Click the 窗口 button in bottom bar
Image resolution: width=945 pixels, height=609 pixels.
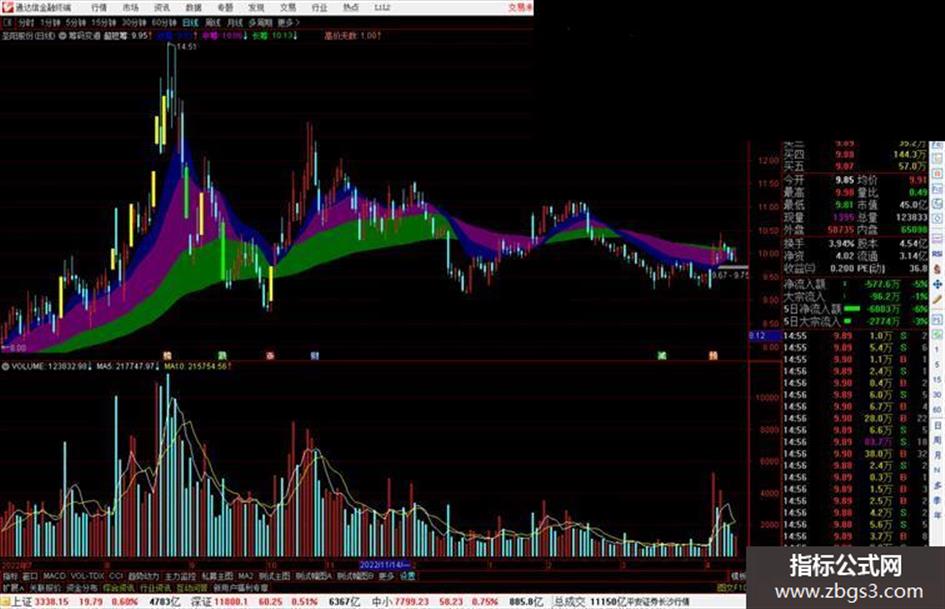[x=30, y=576]
